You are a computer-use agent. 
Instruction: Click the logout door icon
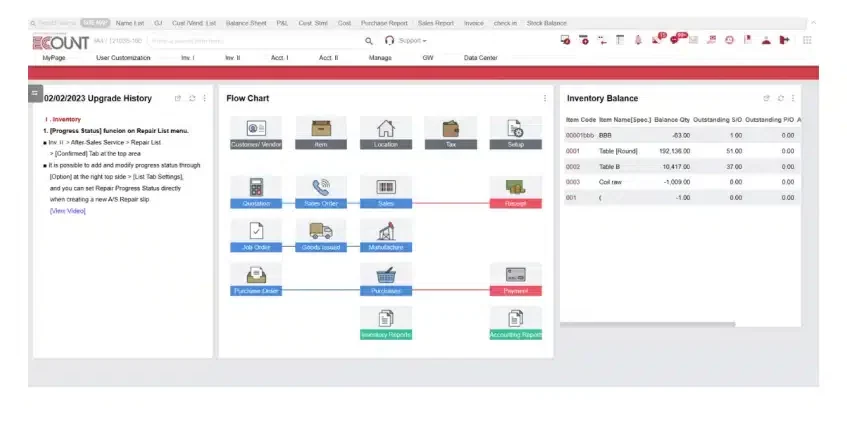click(784, 40)
